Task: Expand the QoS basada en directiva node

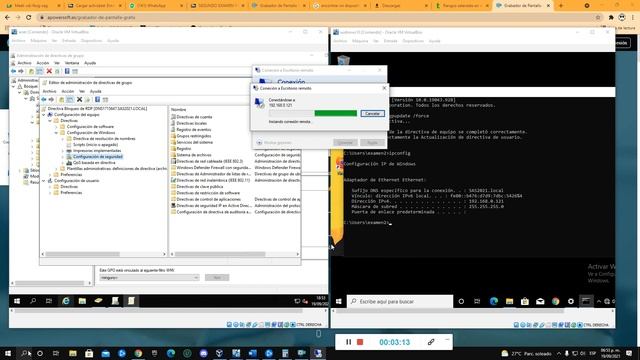Action: tap(63, 162)
